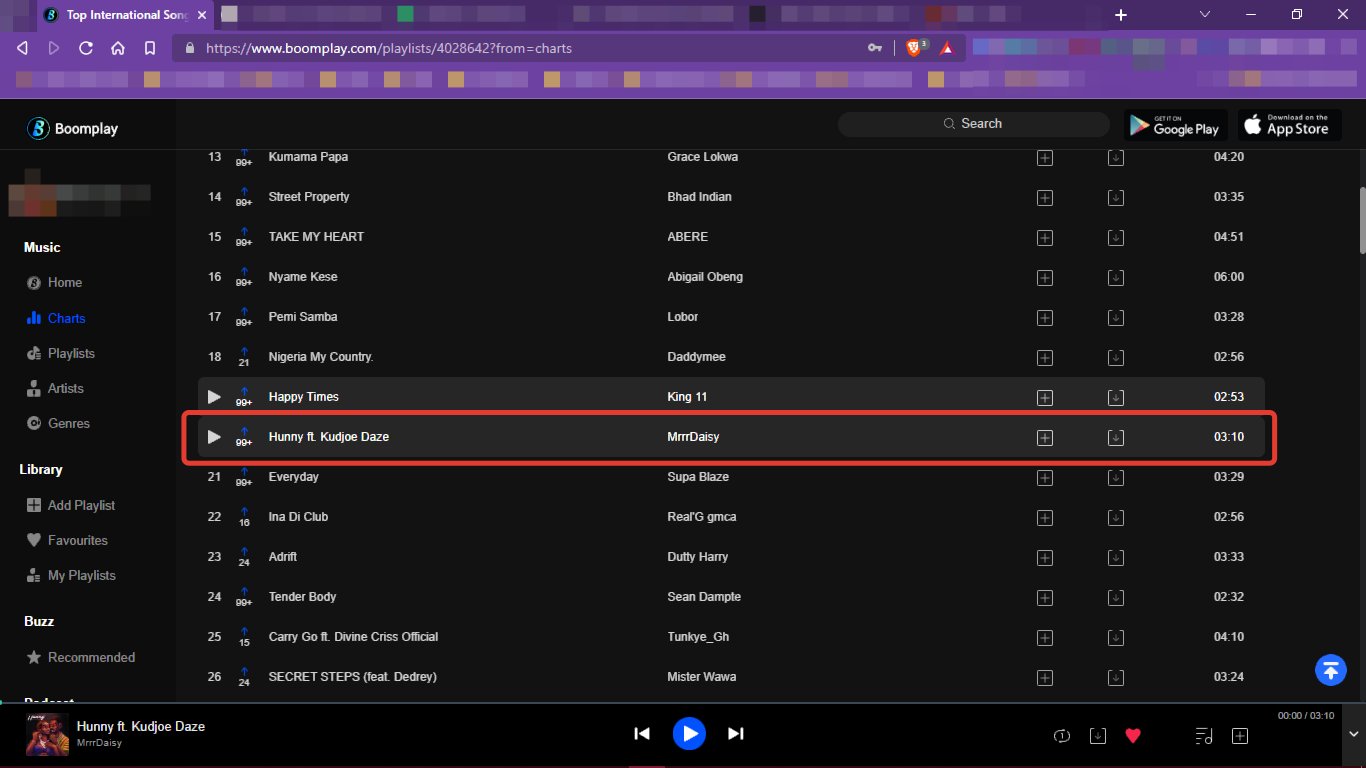Click the Add Playlist button

[81, 506]
